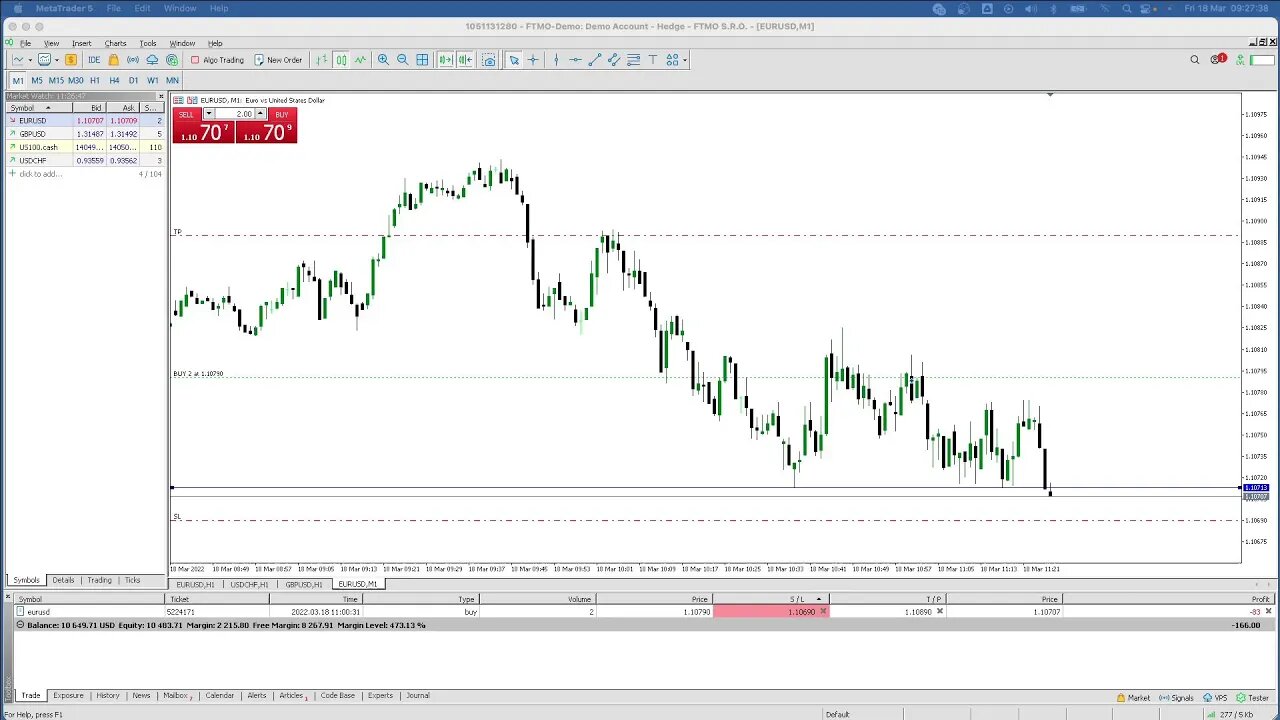1280x720 pixels.
Task: Close the Market Watch panel
Action: point(161,96)
